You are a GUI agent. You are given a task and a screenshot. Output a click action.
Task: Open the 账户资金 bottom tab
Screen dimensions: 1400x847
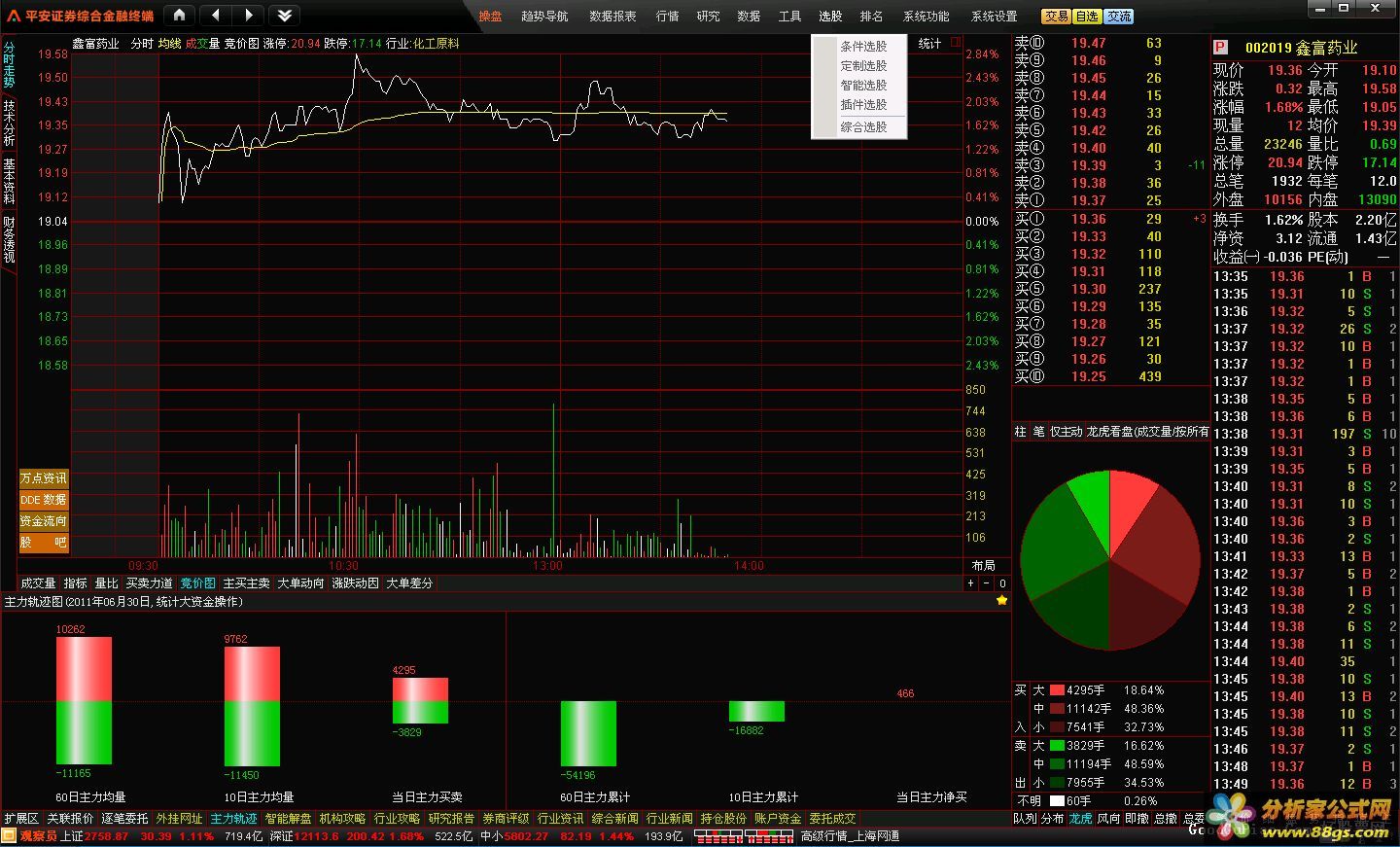[x=778, y=818]
